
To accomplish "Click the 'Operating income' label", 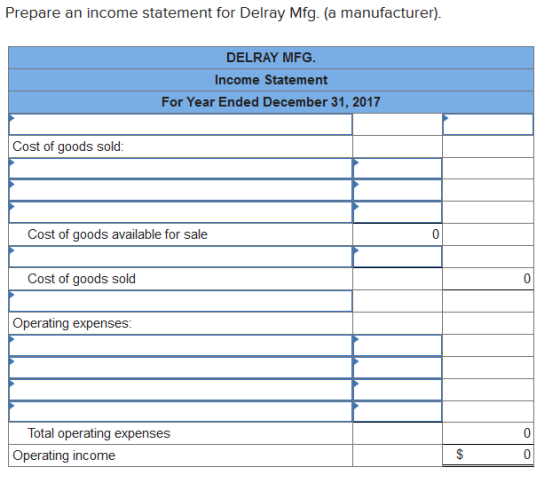I will point(64,455).
